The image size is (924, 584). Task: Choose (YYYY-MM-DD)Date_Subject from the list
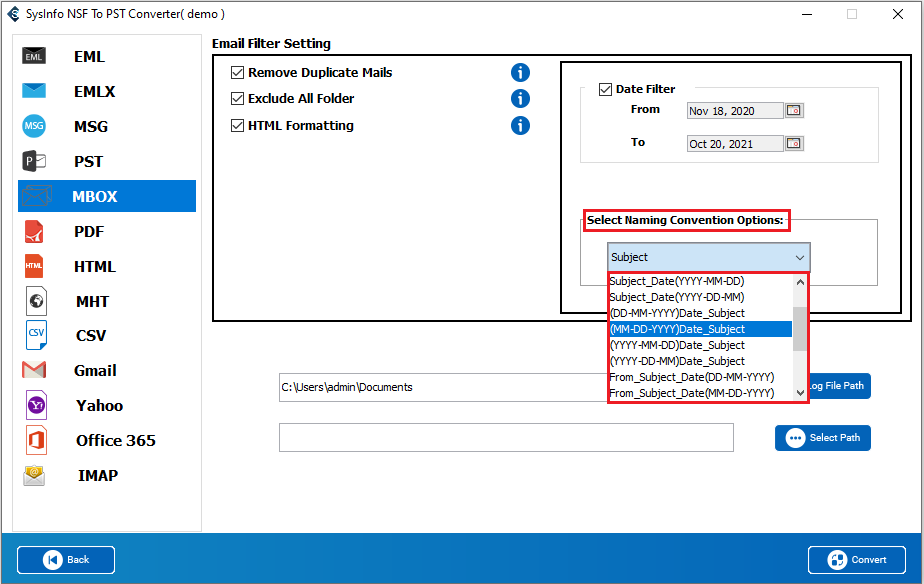click(x=677, y=345)
